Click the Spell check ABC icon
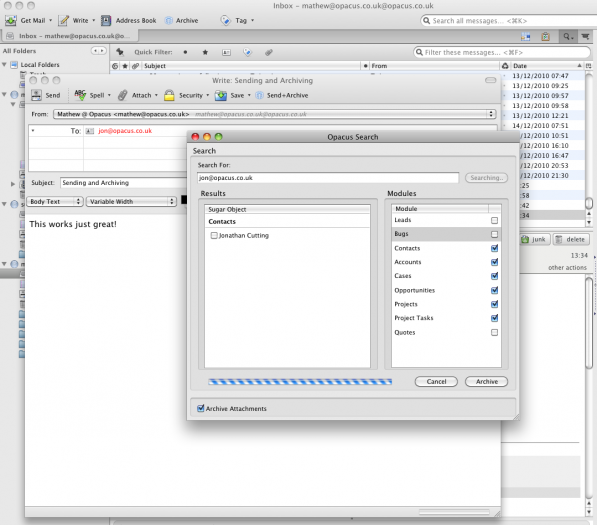Viewport: 597px width, 525px height. [x=80, y=95]
